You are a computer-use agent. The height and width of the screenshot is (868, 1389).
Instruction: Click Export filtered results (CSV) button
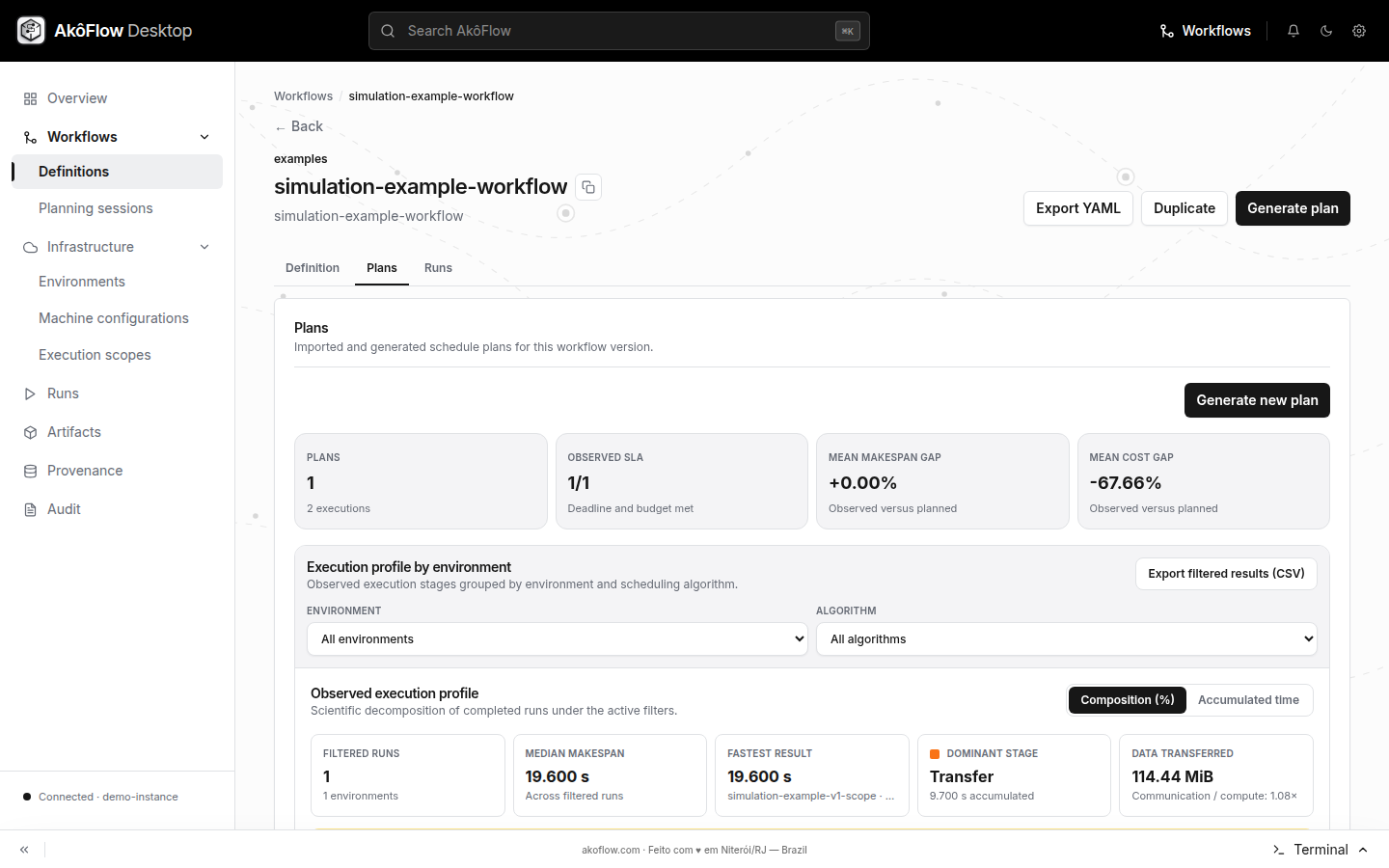coord(1226,574)
